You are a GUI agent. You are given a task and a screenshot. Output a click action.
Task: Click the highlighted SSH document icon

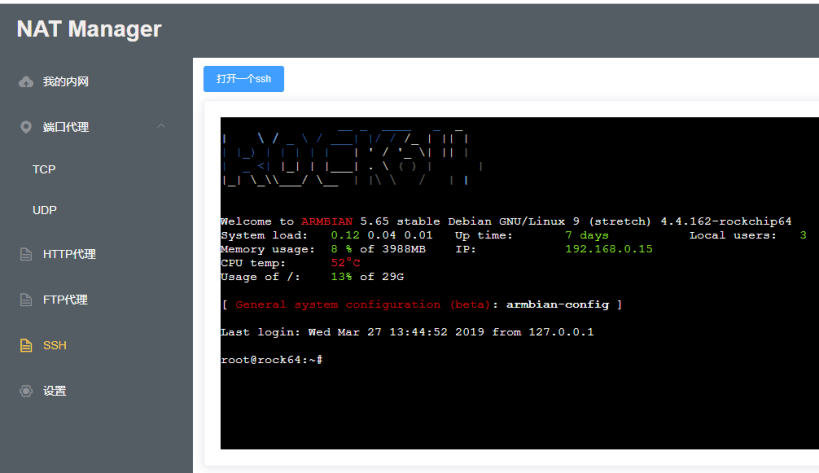pos(26,345)
